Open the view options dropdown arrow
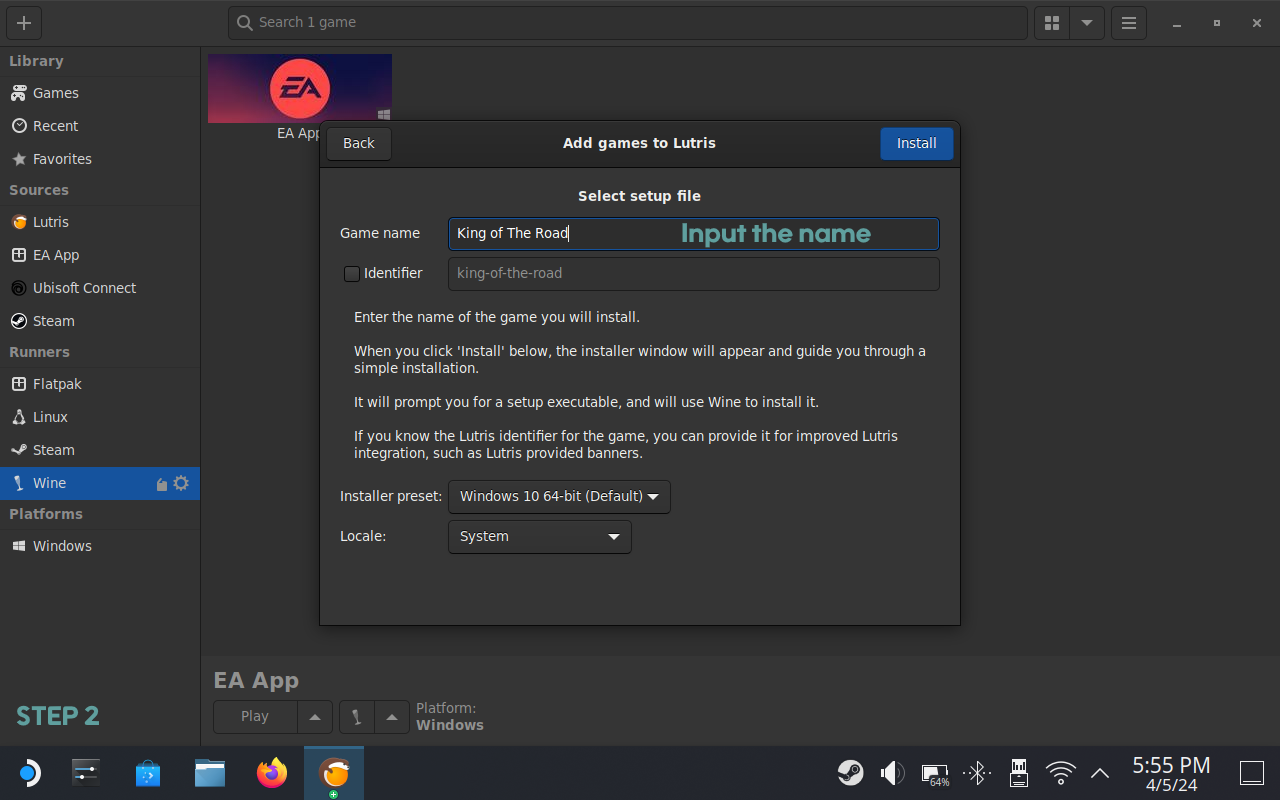The image size is (1280, 800). coord(1086,23)
